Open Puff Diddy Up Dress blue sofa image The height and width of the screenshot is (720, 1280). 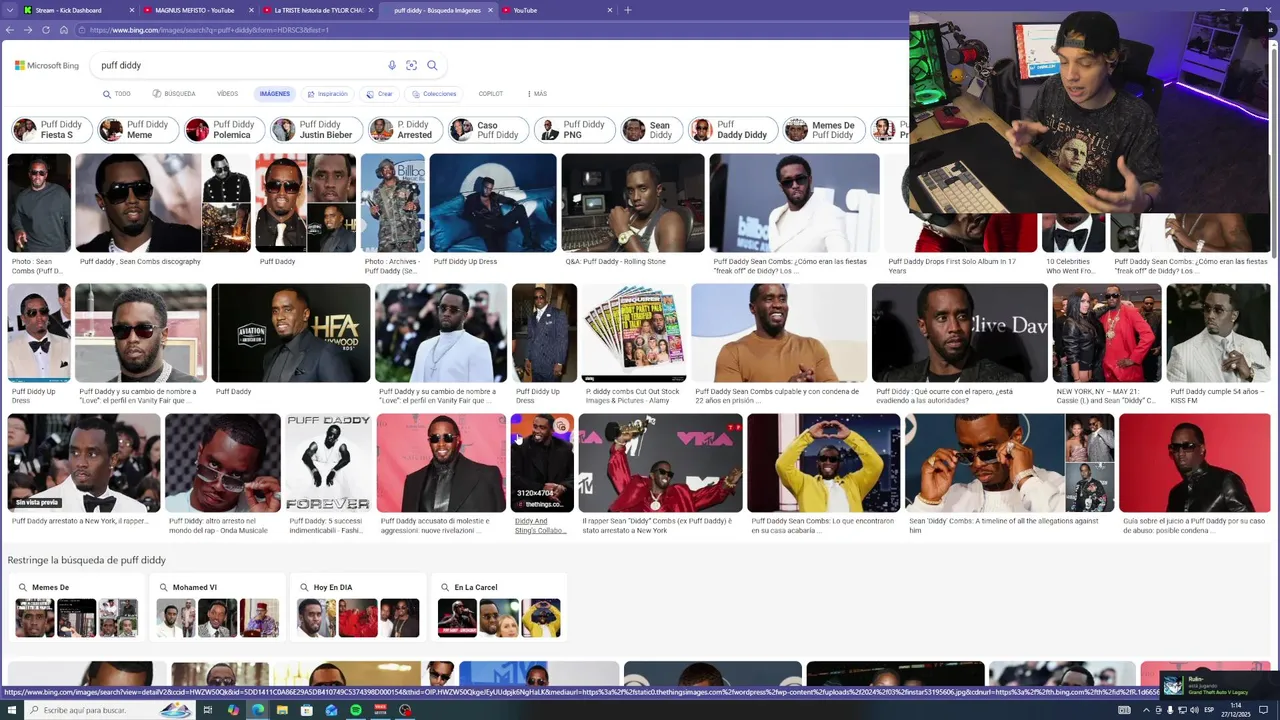click(x=493, y=203)
